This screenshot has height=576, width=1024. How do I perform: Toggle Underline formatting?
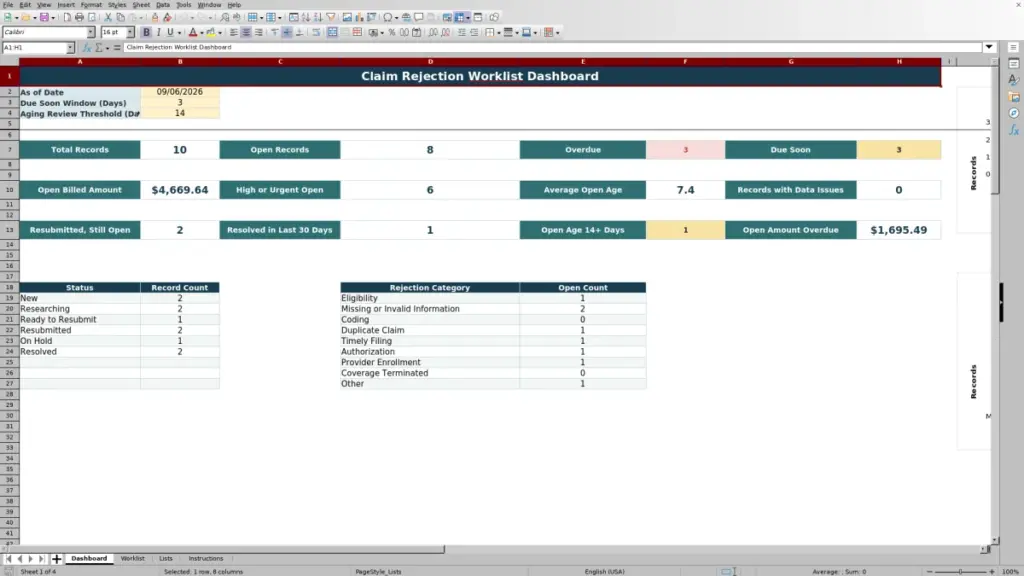tap(170, 33)
